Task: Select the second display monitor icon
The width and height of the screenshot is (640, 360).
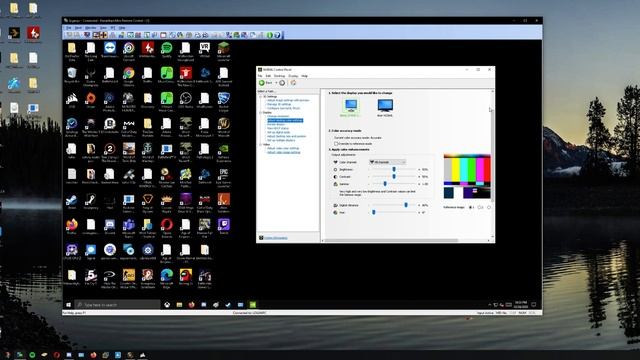Action: [x=385, y=107]
